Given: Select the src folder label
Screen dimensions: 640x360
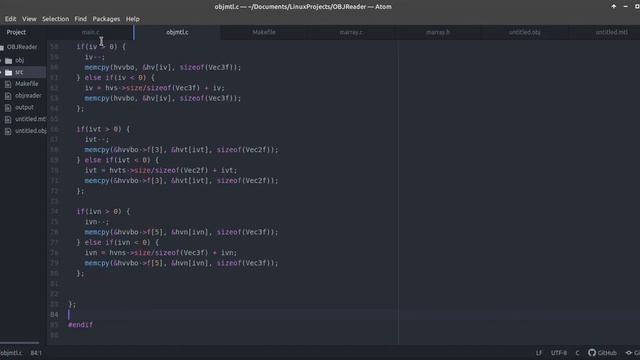Looking at the screenshot, I should click(19, 72).
